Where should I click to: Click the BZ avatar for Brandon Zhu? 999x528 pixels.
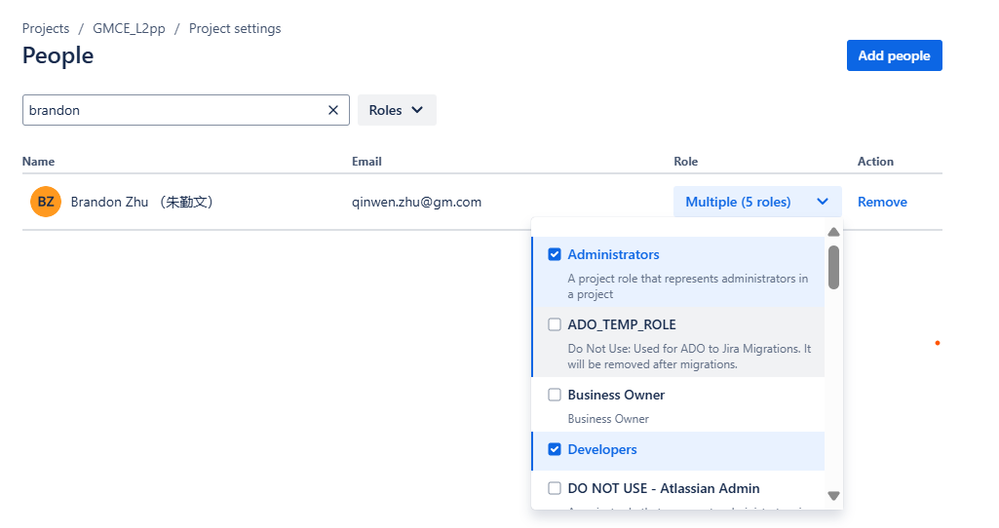(x=46, y=202)
